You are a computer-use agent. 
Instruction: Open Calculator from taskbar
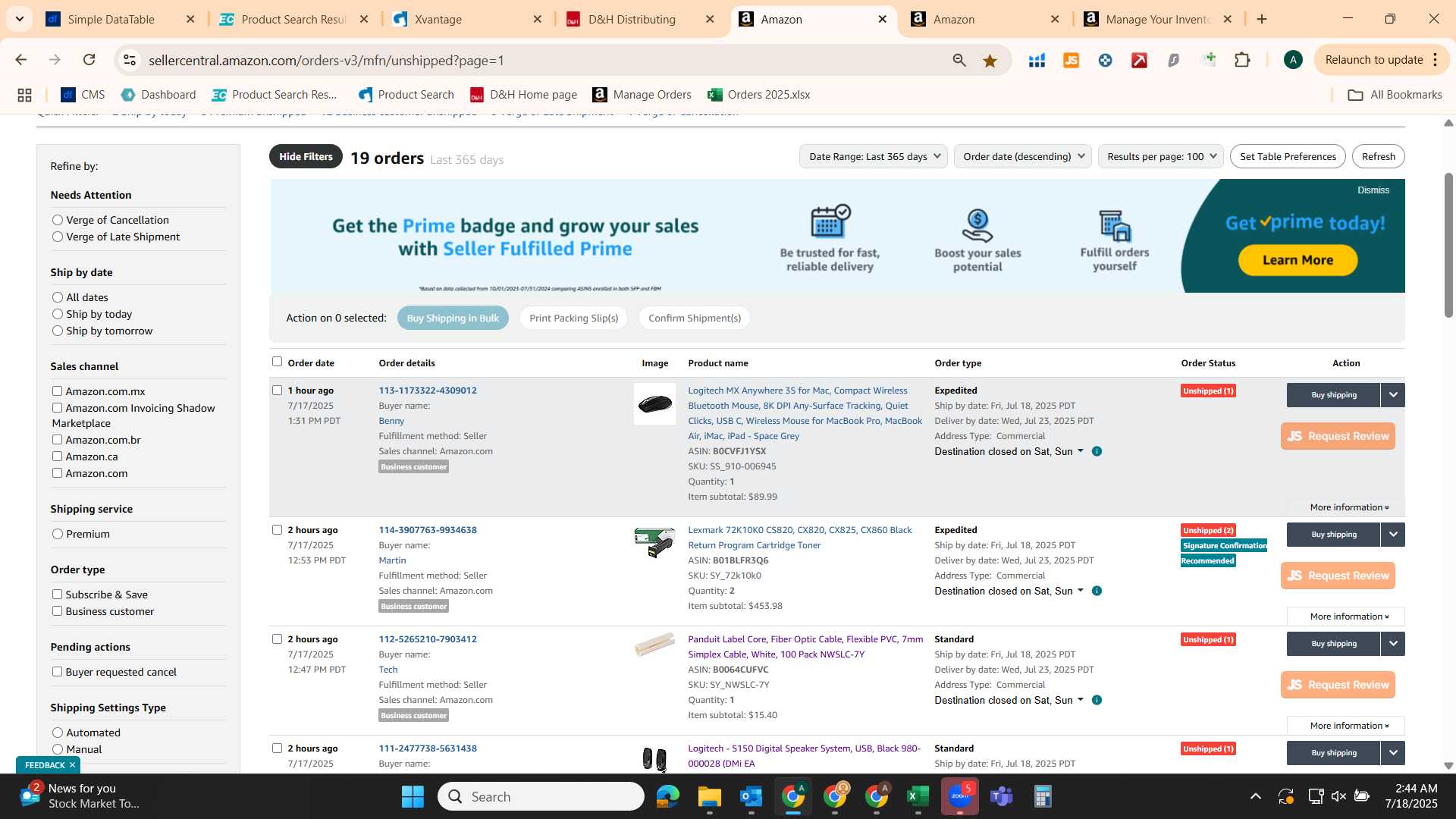point(1043,796)
